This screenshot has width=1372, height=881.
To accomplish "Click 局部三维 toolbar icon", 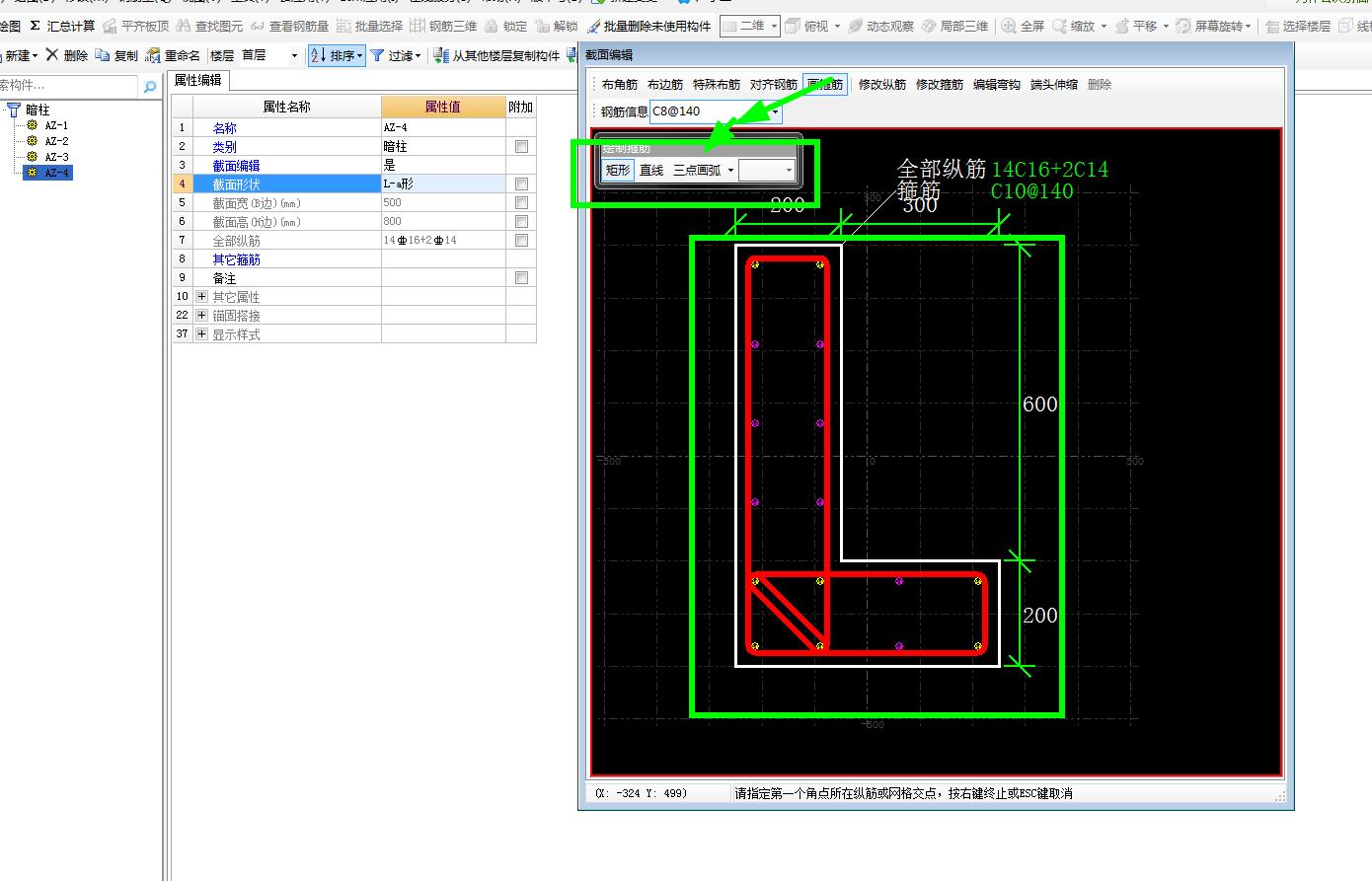I will coord(930,26).
